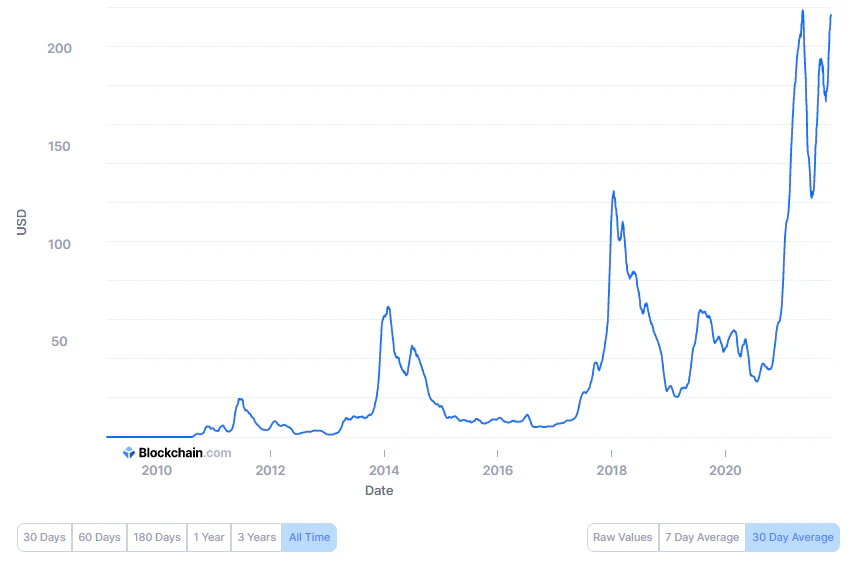This screenshot has width=863, height=562.
Task: Choose the 180 Days range
Action: pyautogui.click(x=157, y=537)
